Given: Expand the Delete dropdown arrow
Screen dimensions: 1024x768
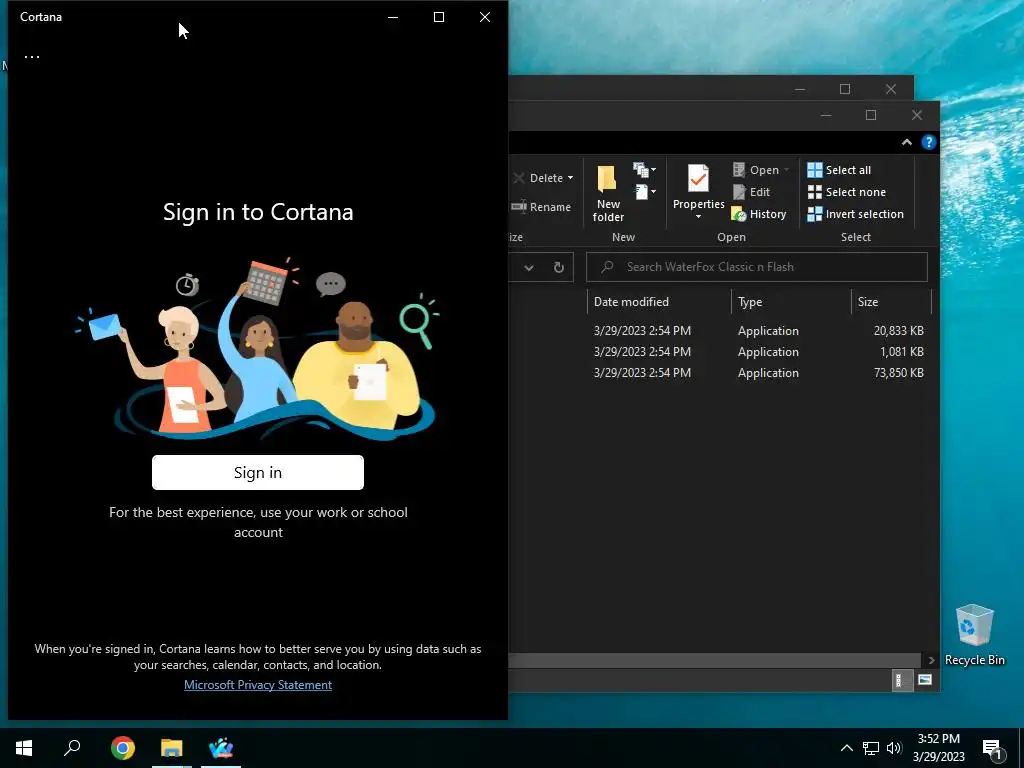Looking at the screenshot, I should pyautogui.click(x=570, y=178).
